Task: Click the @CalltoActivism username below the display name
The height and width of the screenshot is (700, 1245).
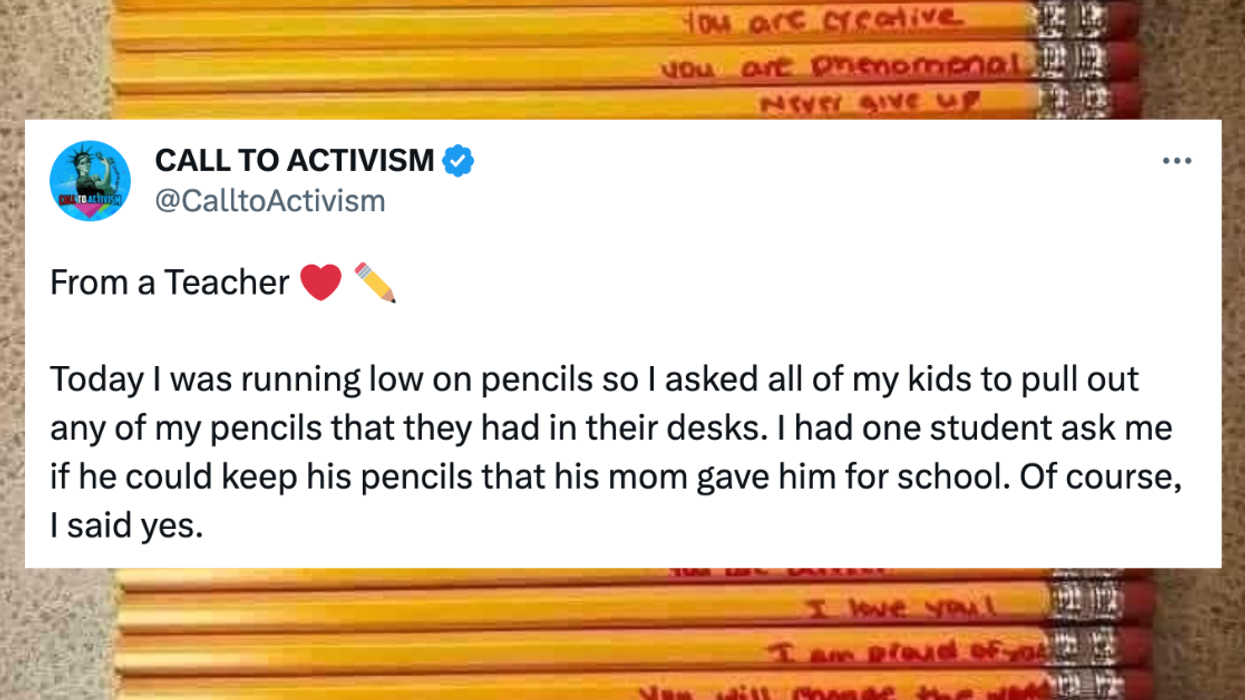Action: (268, 200)
